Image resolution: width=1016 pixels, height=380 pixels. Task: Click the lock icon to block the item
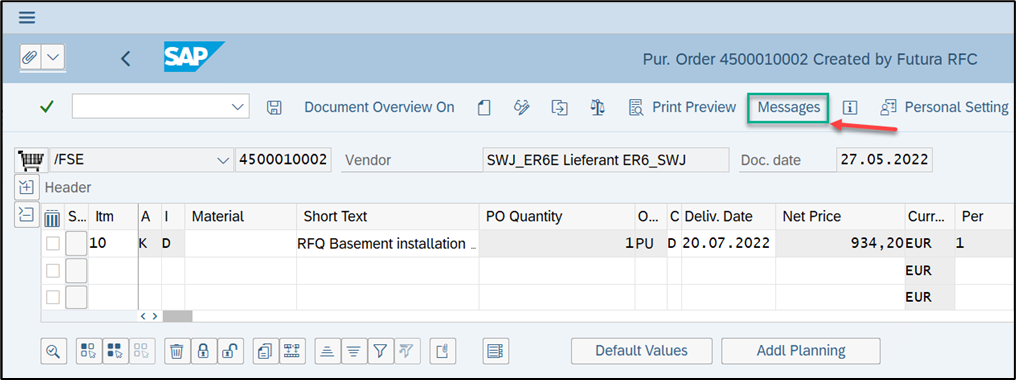coord(203,351)
